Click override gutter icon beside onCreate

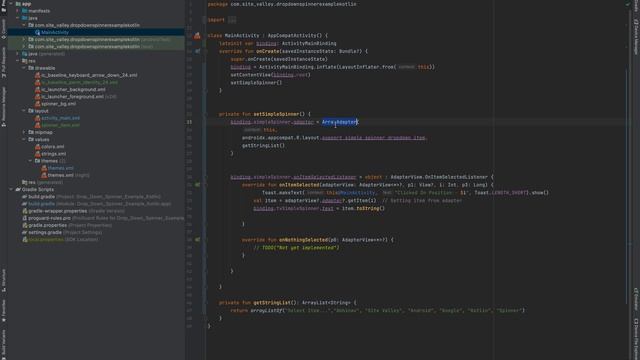coord(198,51)
